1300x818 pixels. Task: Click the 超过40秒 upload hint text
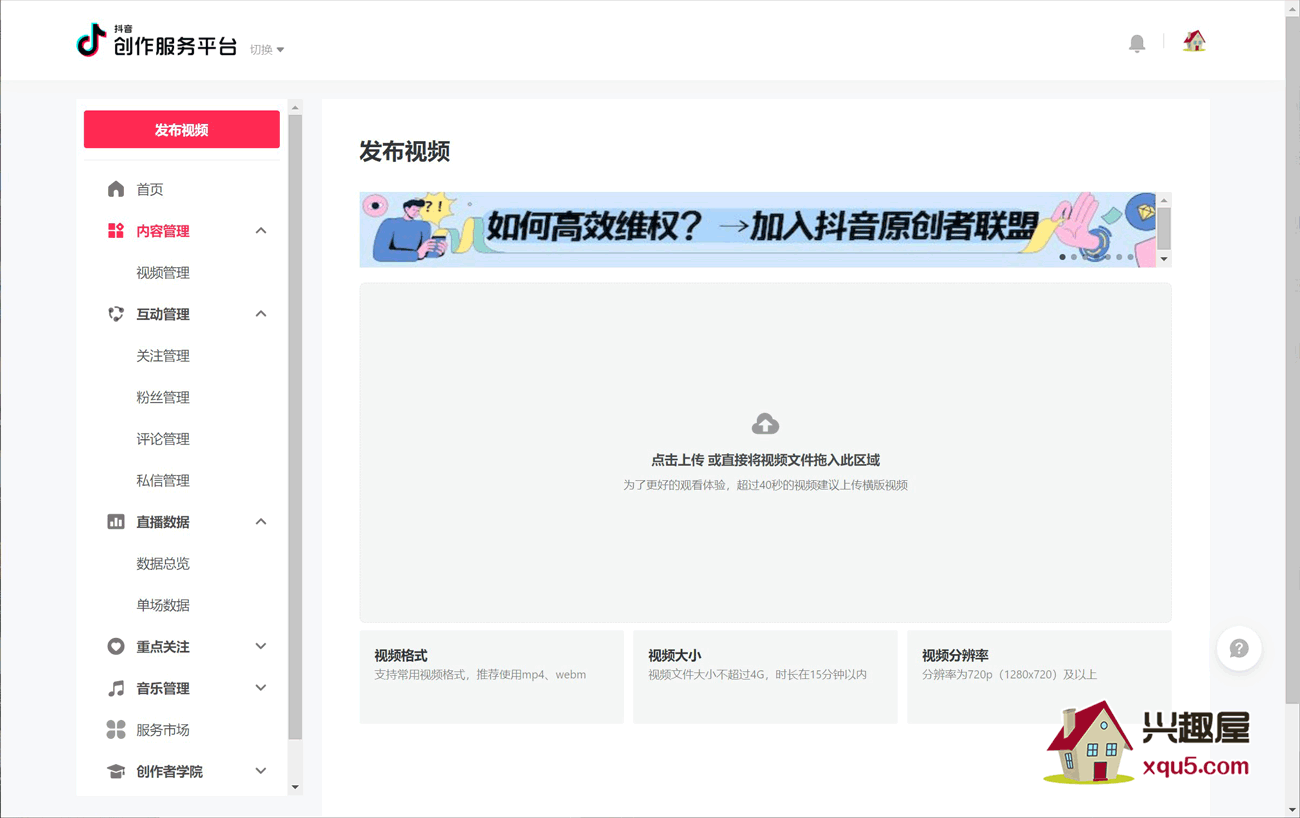pos(765,485)
